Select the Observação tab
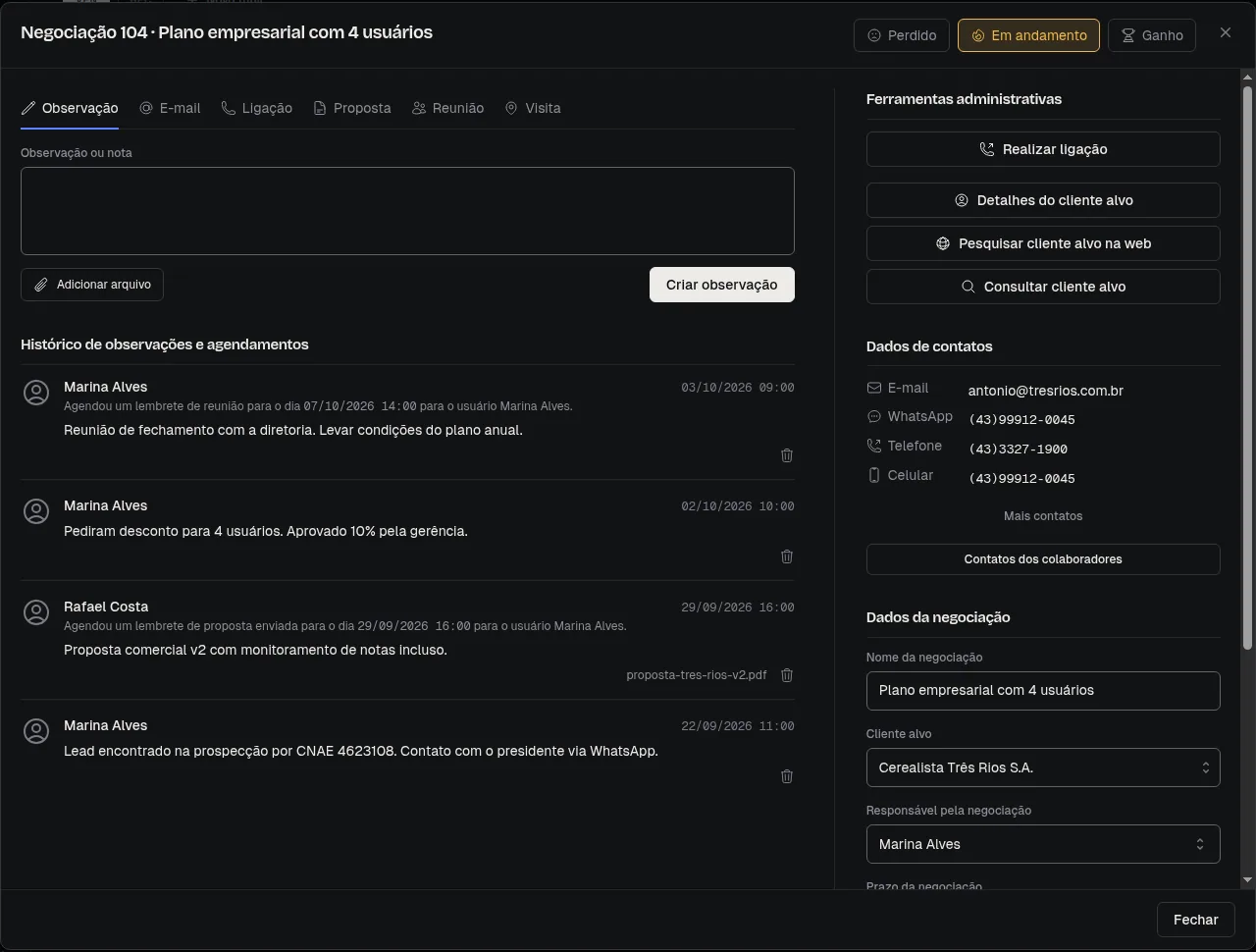1256x952 pixels. (70, 108)
